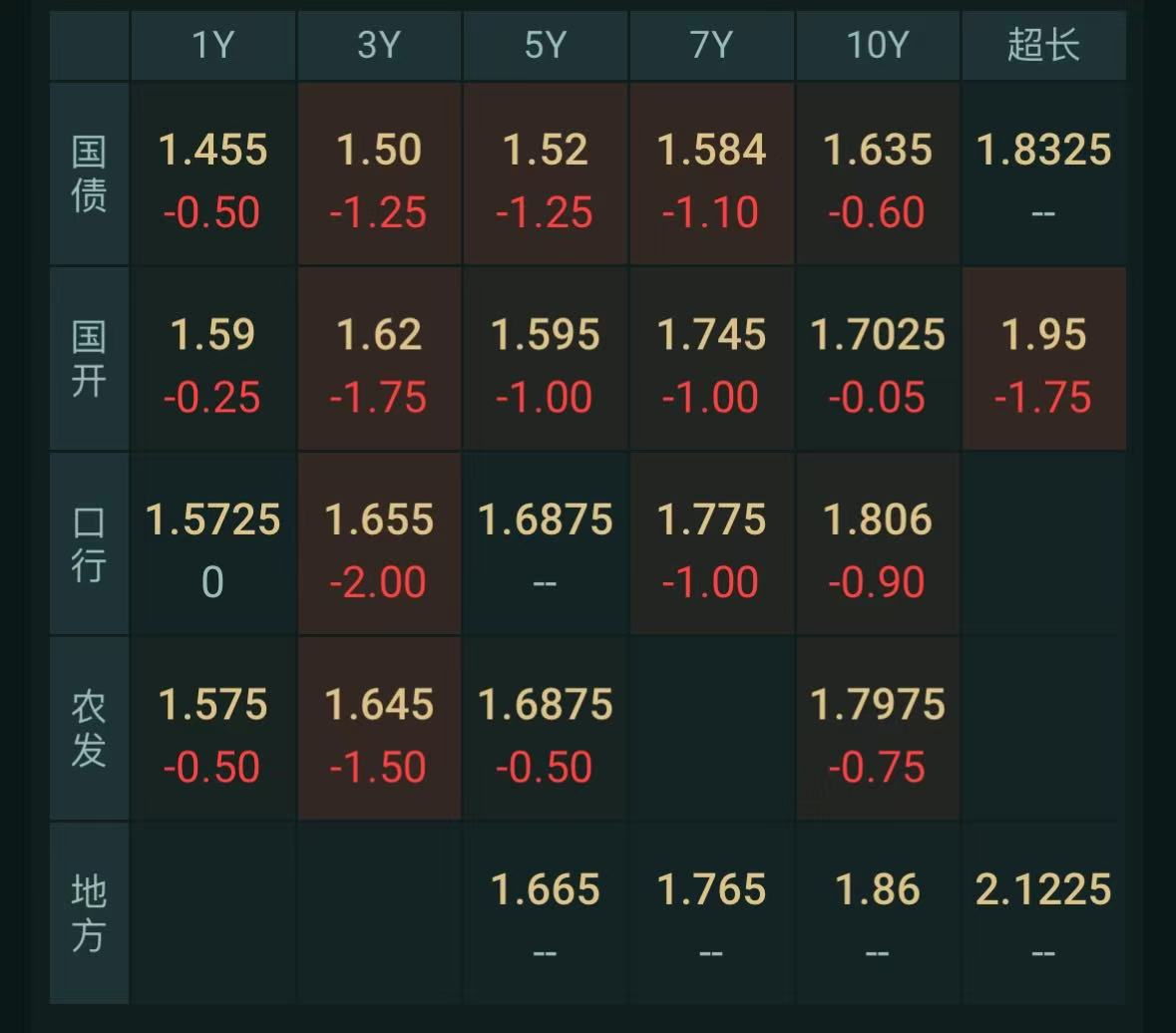Open the 口行 3Y cell showing 1.655
This screenshot has height=1033, width=1176.
click(x=379, y=543)
